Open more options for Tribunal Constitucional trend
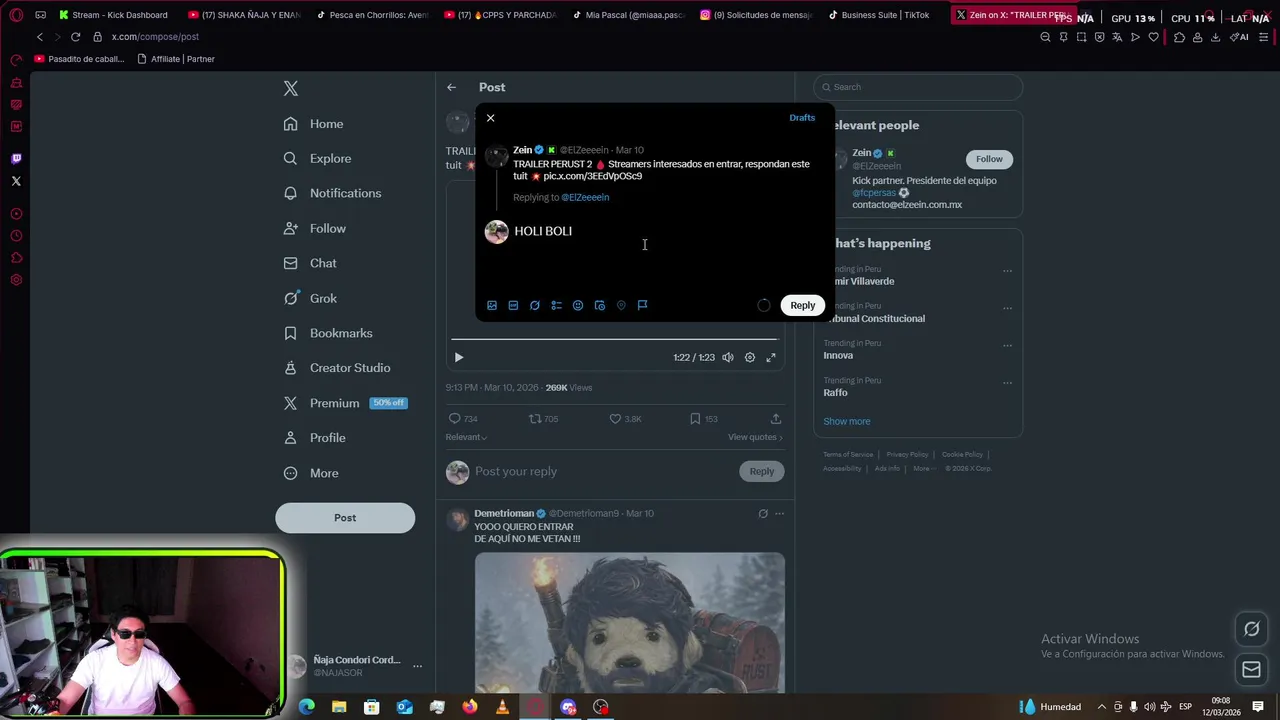This screenshot has height=720, width=1280. point(1007,308)
